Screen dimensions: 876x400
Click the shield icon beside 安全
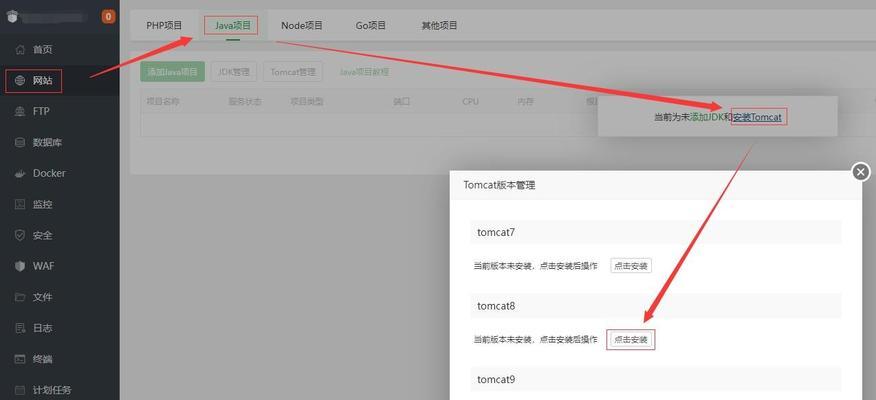coord(20,235)
